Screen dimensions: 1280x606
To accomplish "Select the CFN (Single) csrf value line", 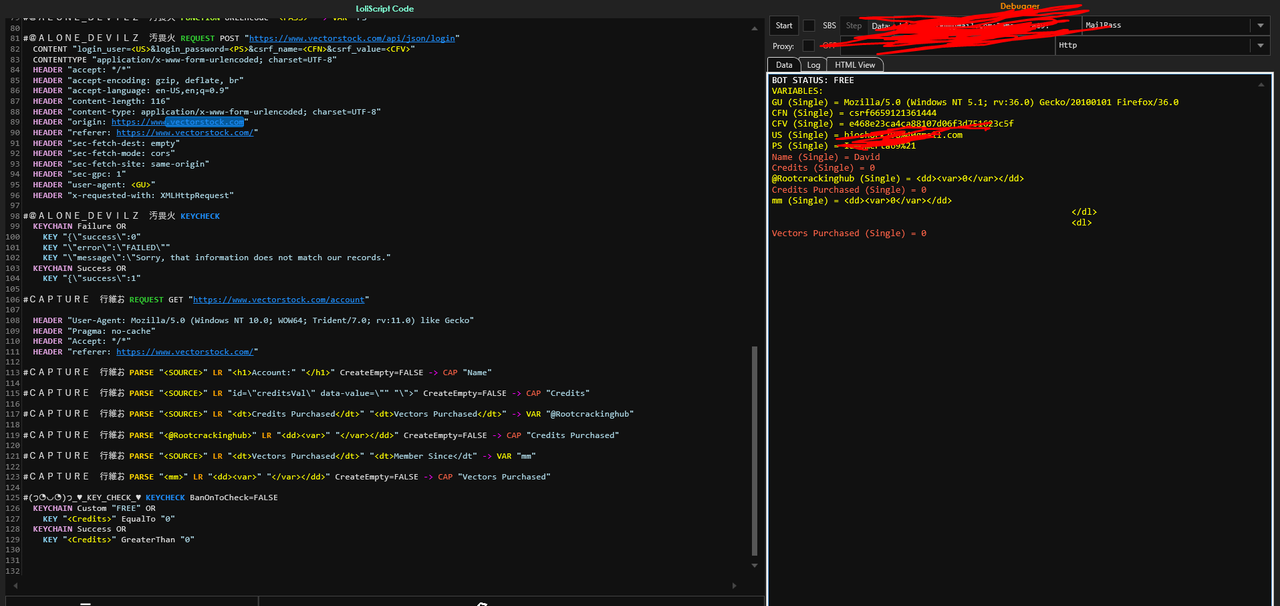I will coord(854,113).
